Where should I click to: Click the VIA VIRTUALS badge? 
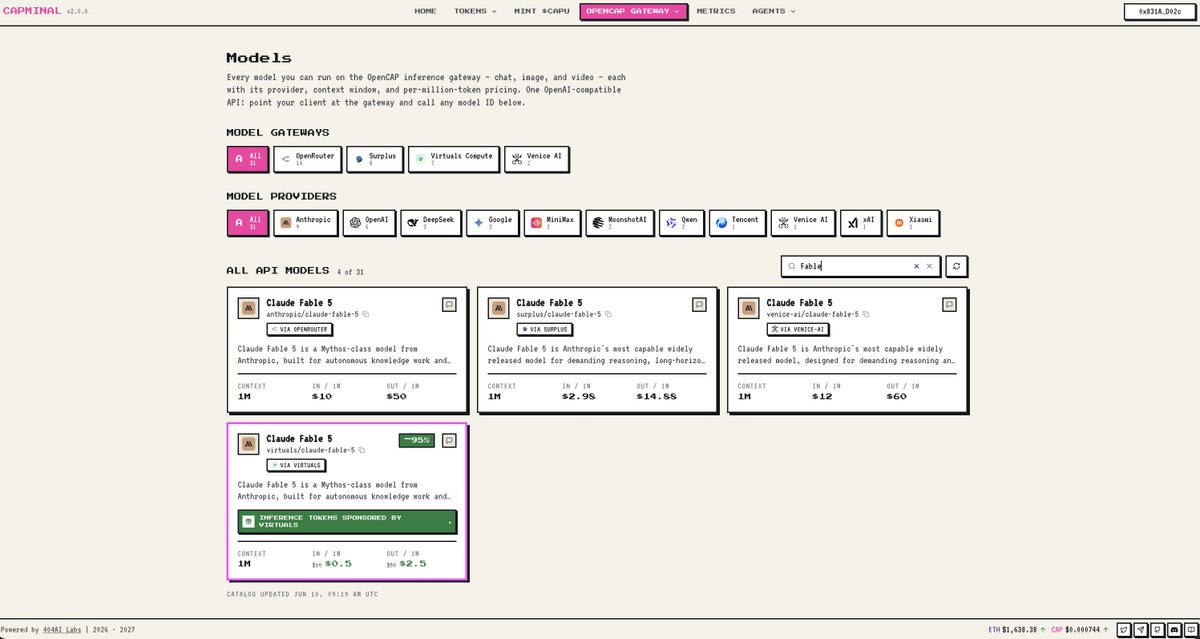[x=297, y=465]
